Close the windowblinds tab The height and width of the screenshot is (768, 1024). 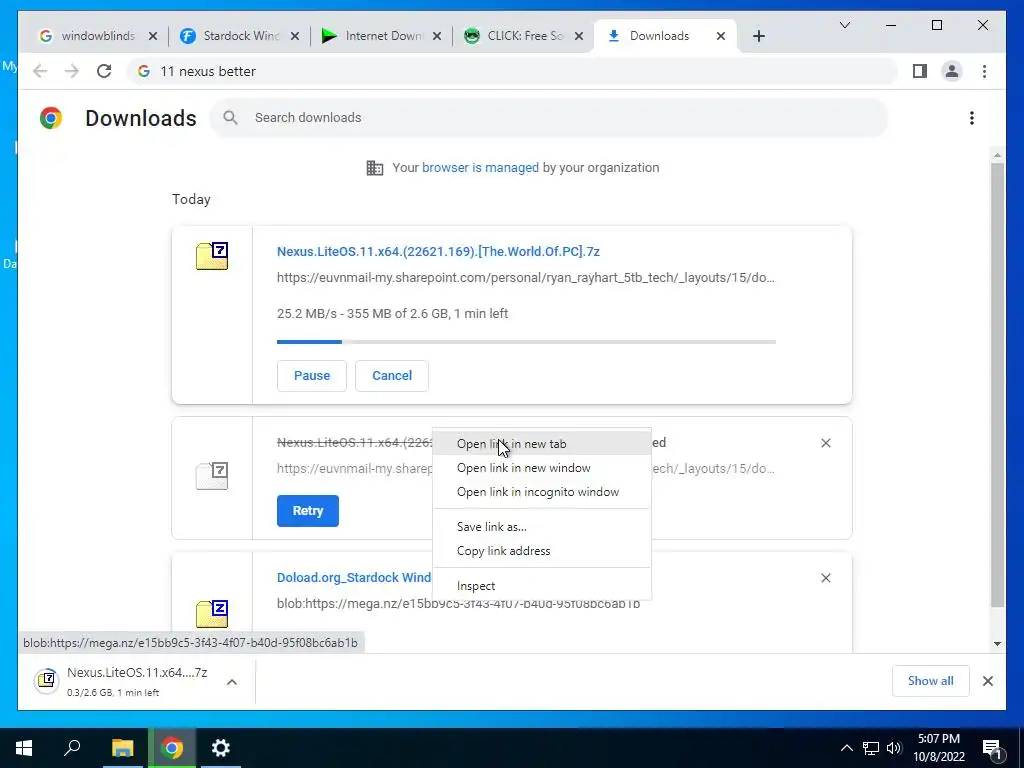pos(153,37)
